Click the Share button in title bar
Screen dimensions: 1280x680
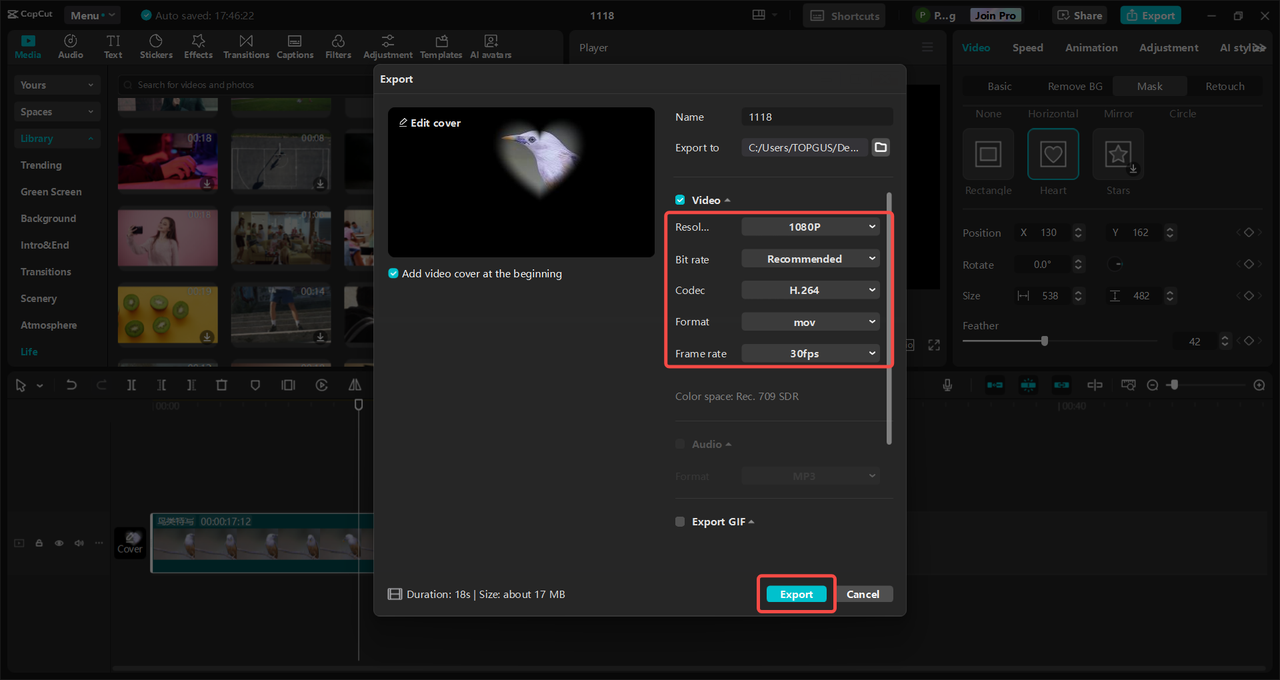[x=1079, y=15]
